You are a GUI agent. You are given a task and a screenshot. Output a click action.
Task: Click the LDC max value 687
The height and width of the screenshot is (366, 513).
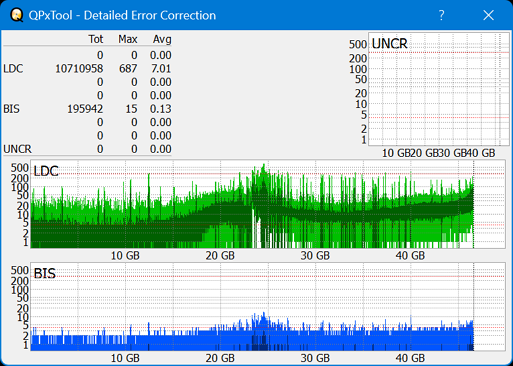(x=128, y=69)
